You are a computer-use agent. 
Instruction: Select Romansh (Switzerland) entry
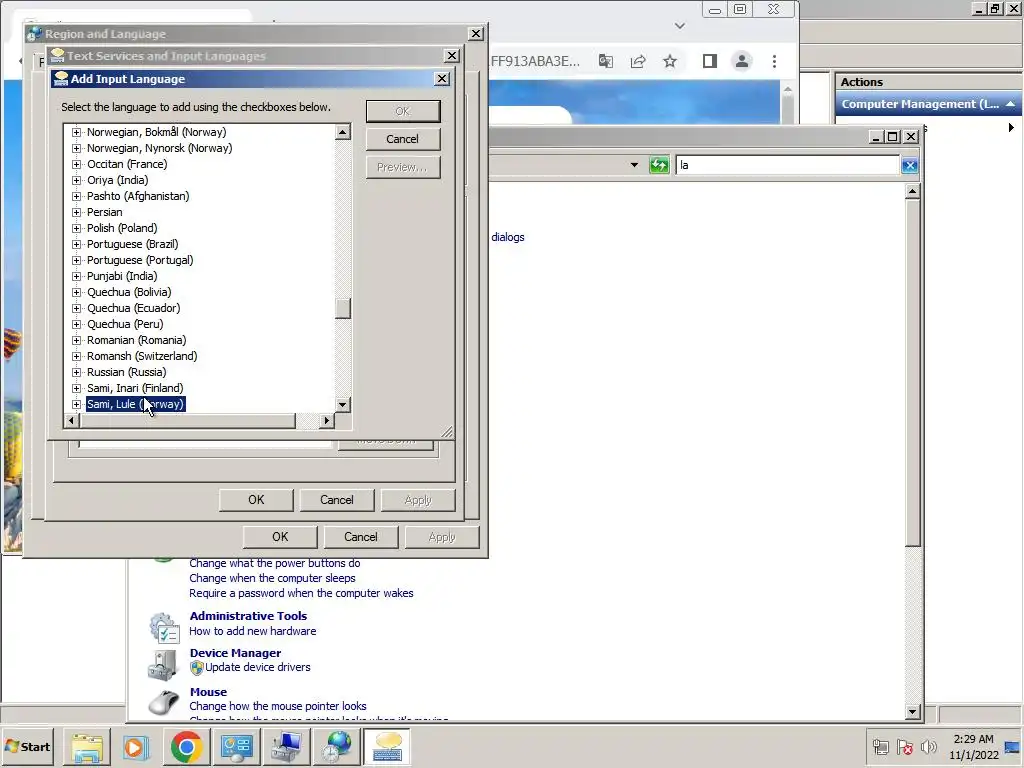142,356
